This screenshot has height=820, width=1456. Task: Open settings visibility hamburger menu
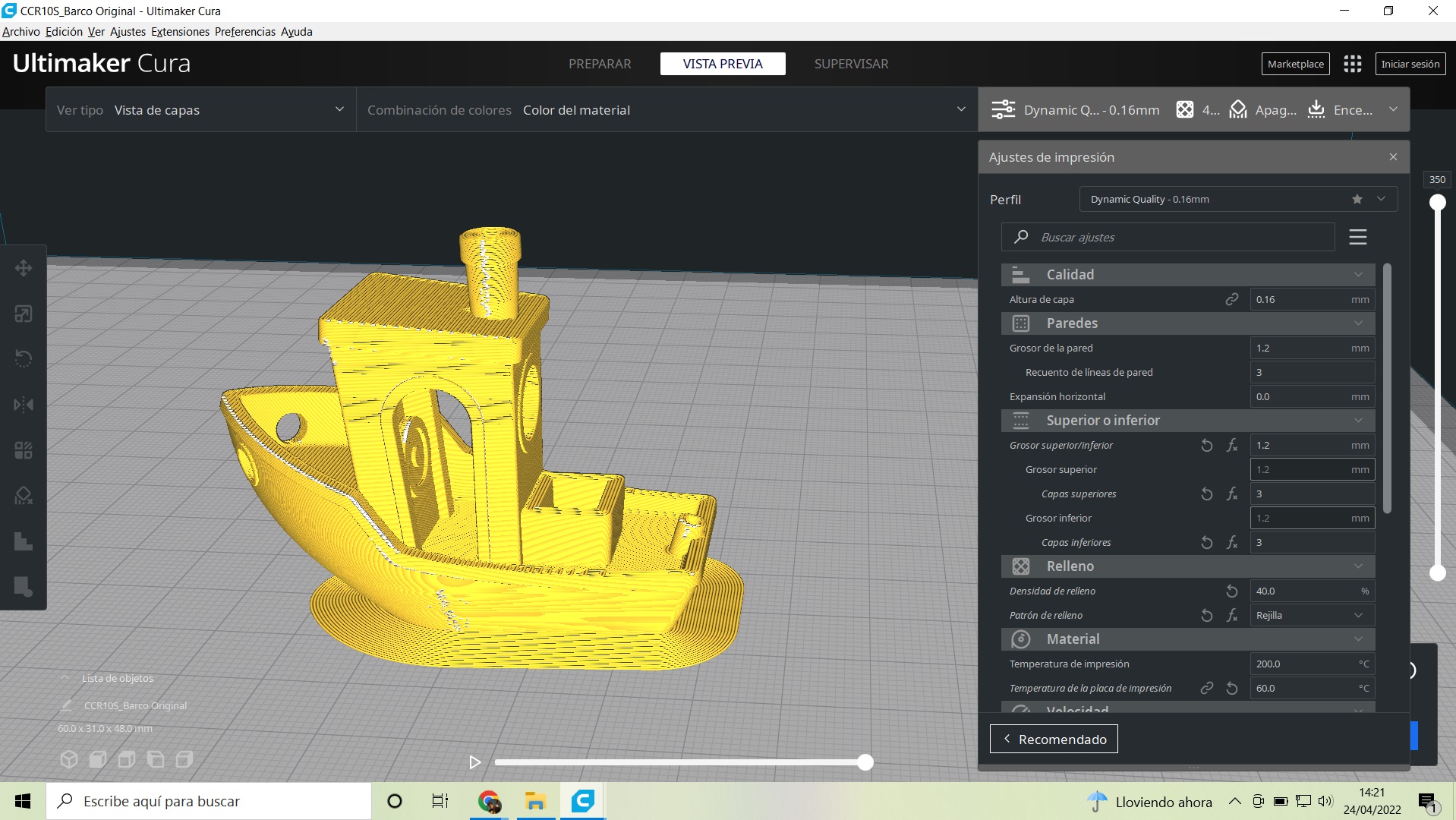[1358, 237]
